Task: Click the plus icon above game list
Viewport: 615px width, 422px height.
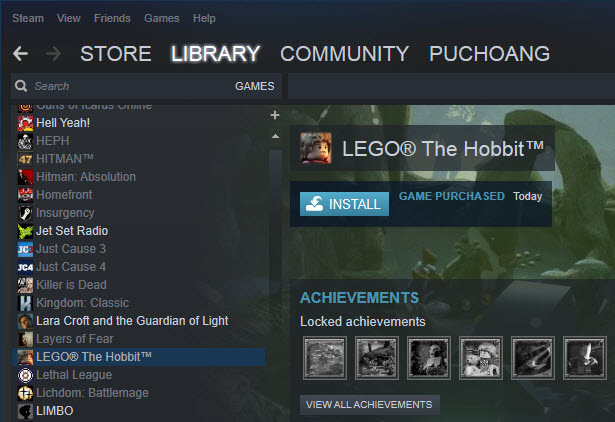Action: [275, 115]
